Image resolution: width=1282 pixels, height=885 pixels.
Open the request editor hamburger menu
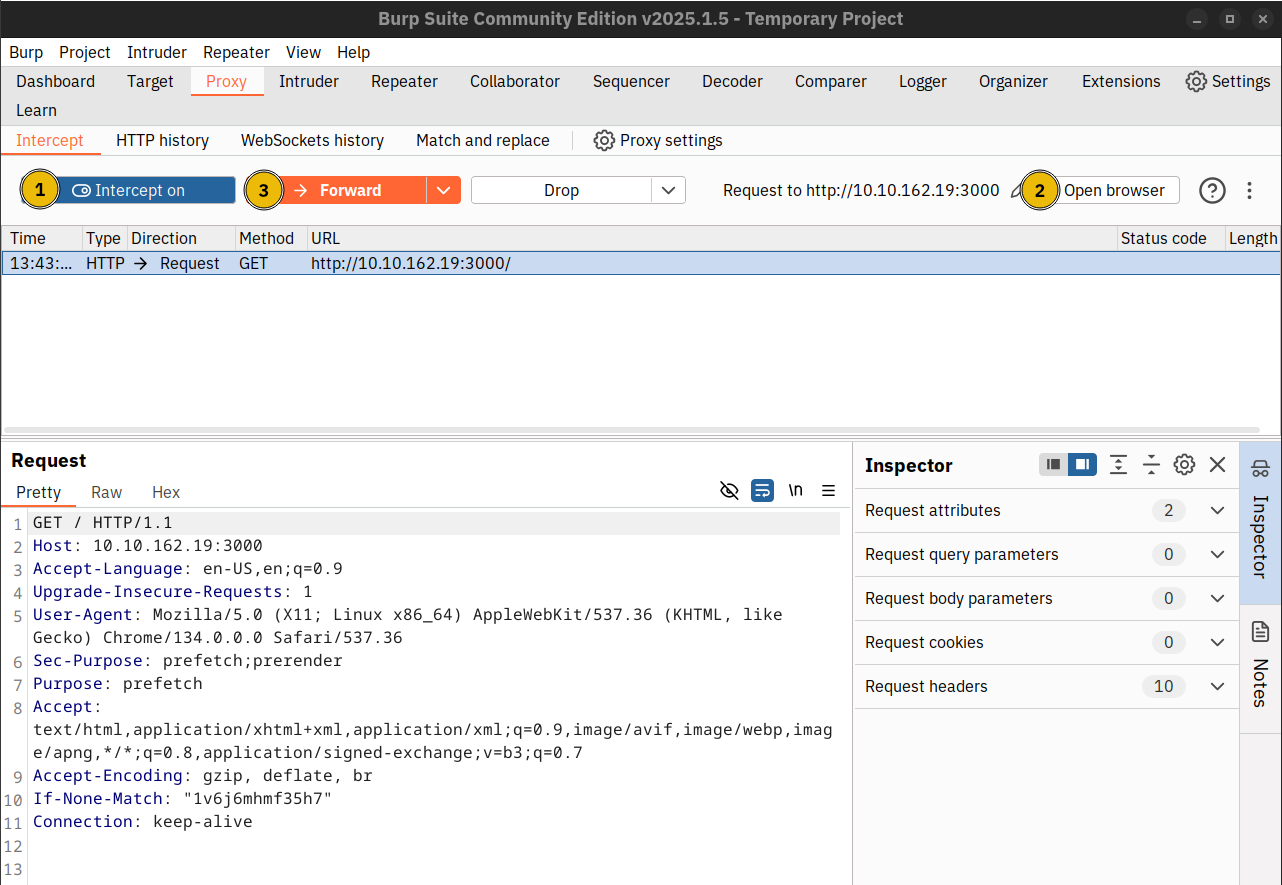pos(828,490)
